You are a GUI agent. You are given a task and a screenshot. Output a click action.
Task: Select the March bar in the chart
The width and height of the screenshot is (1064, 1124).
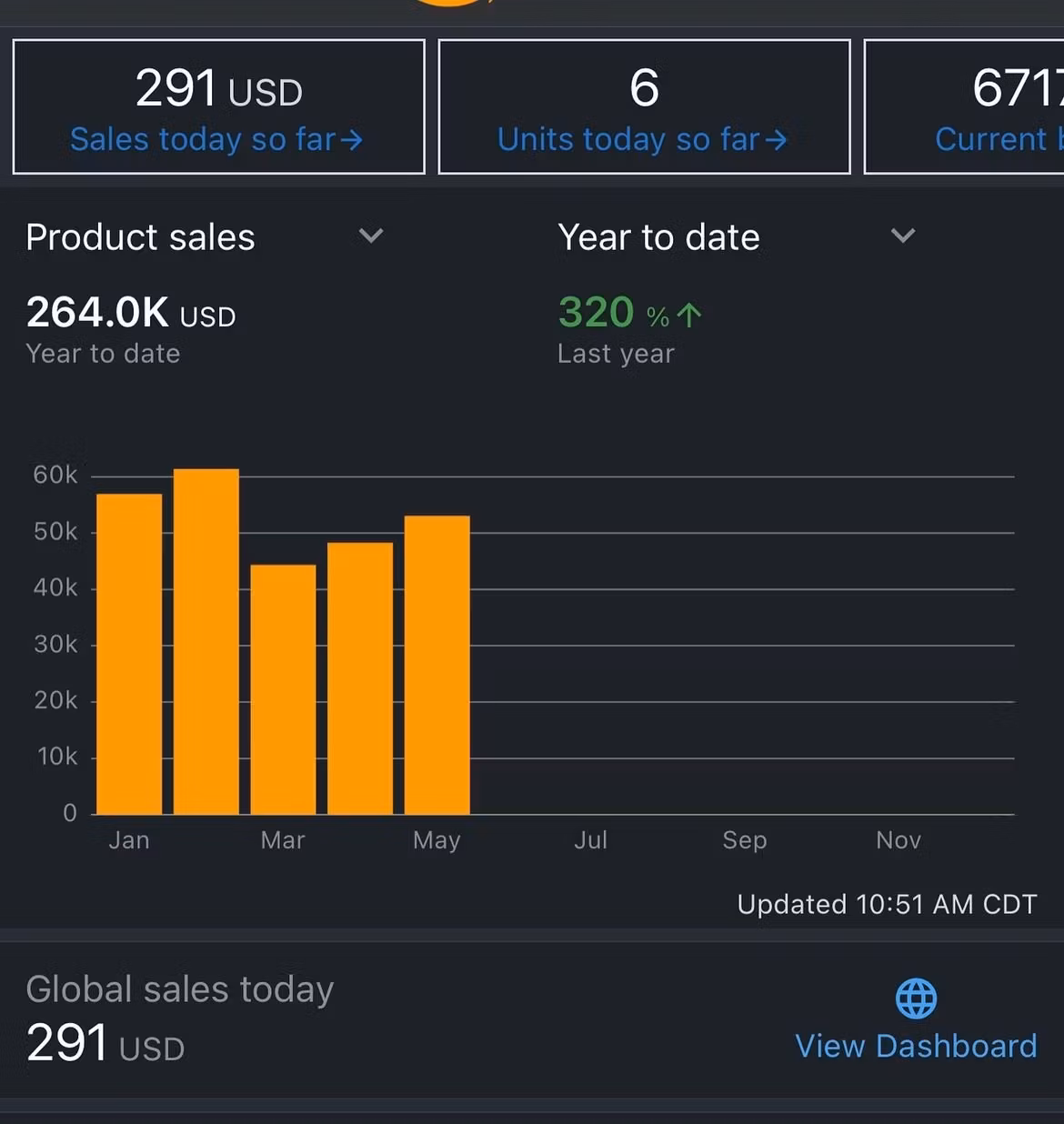point(283,688)
